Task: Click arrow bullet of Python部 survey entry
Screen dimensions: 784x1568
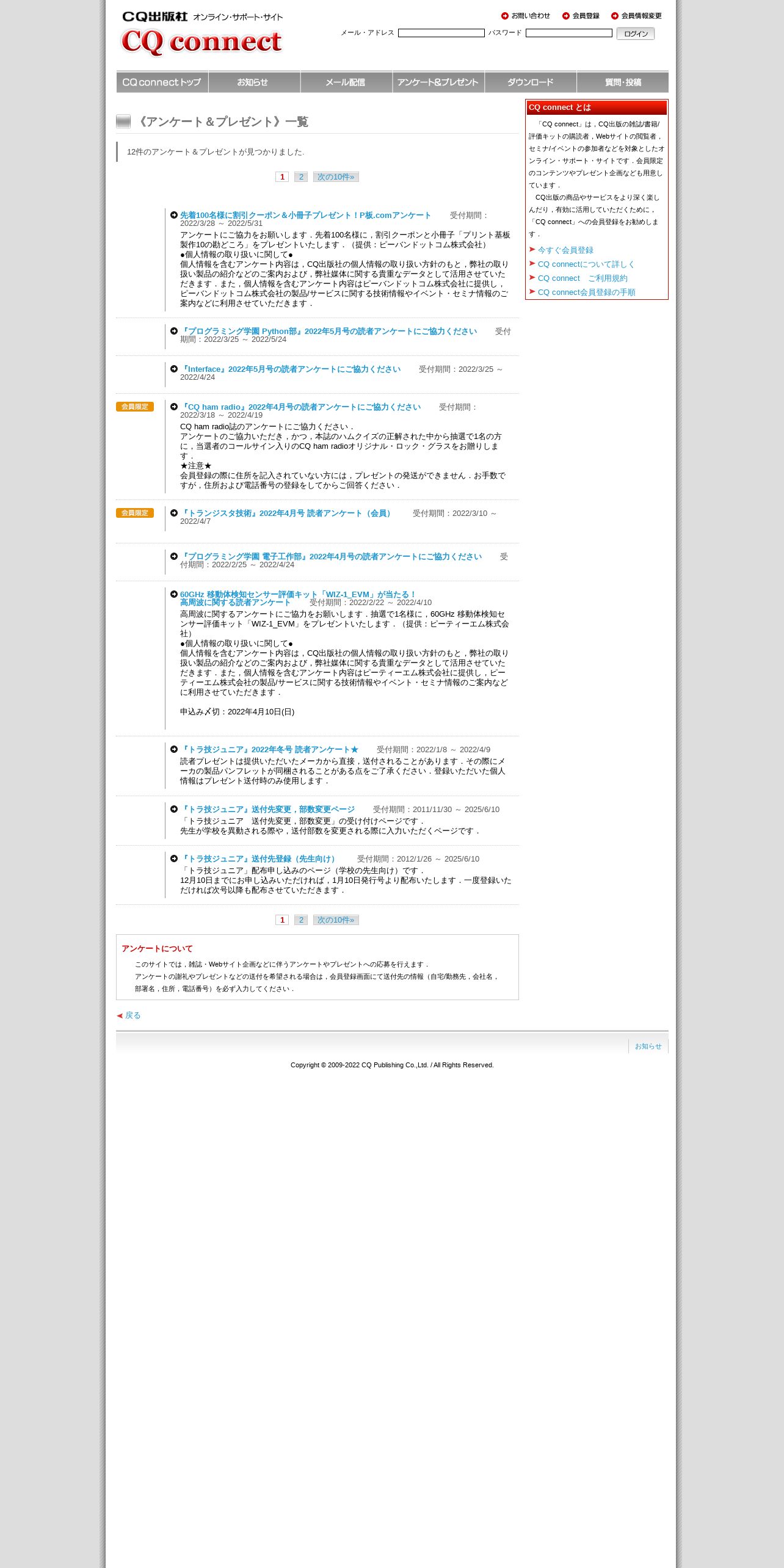Action: coord(174,331)
